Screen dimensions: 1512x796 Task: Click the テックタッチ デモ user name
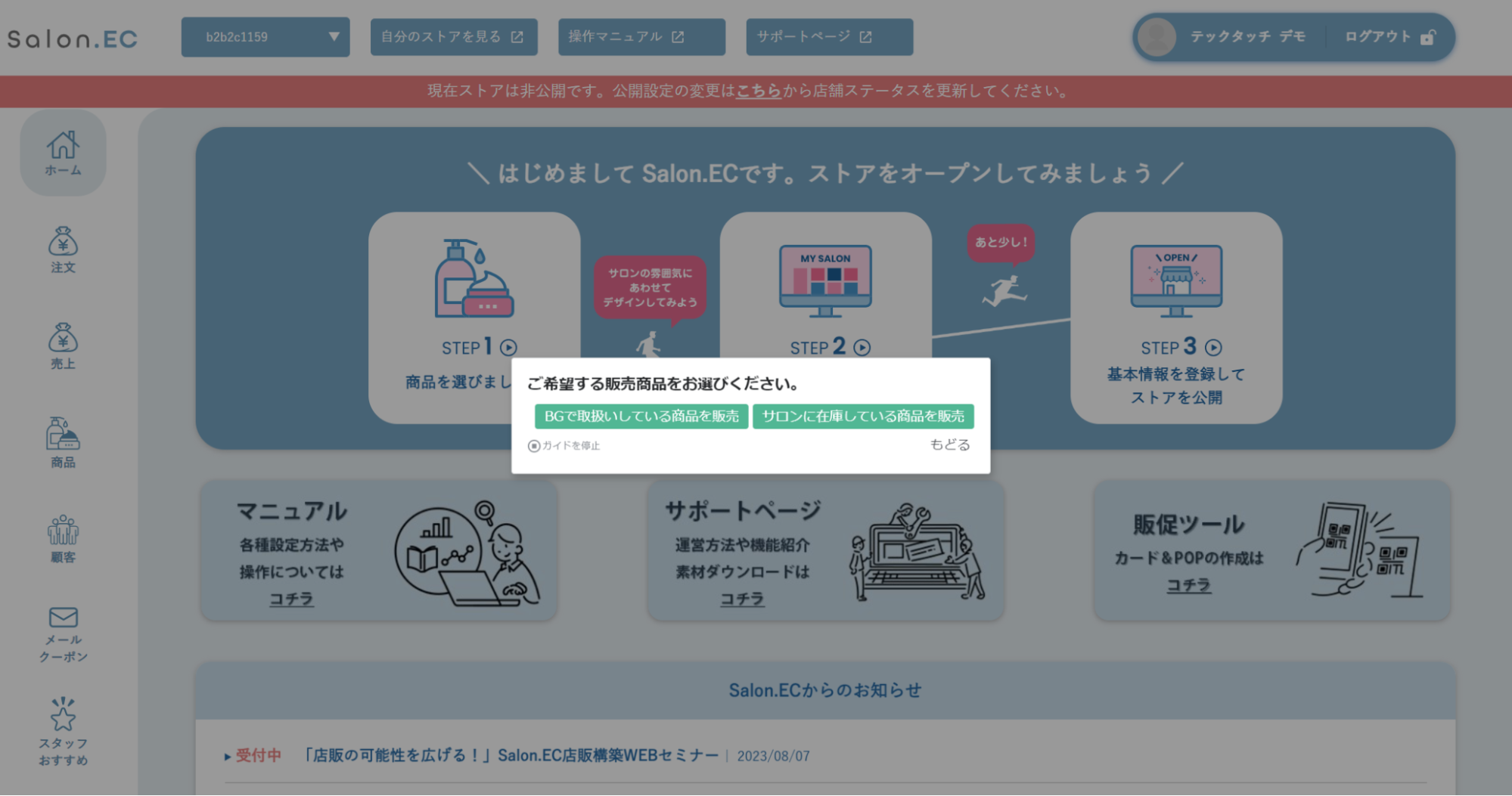click(x=1248, y=37)
